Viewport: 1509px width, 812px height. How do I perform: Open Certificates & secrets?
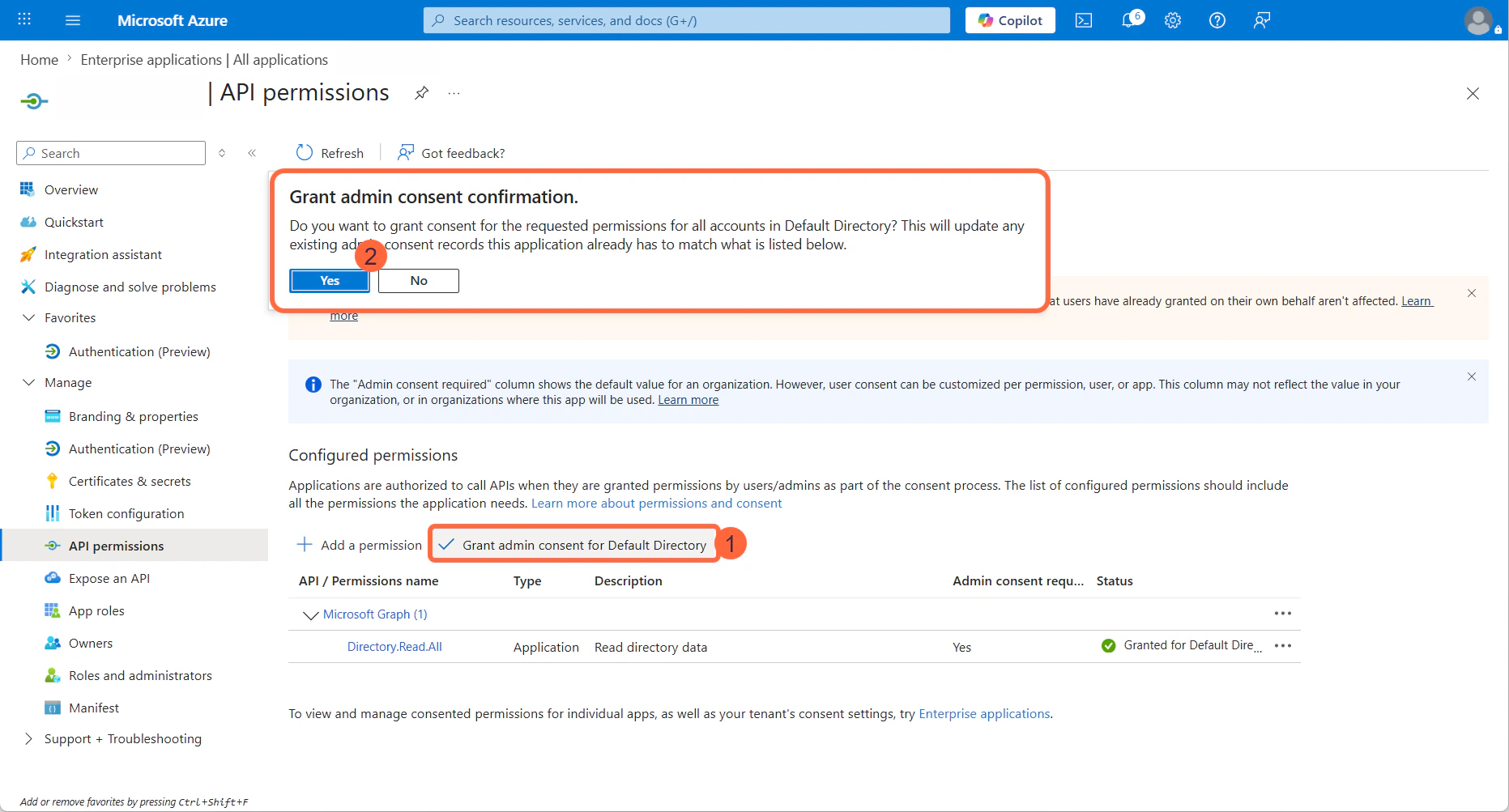pyautogui.click(x=130, y=481)
